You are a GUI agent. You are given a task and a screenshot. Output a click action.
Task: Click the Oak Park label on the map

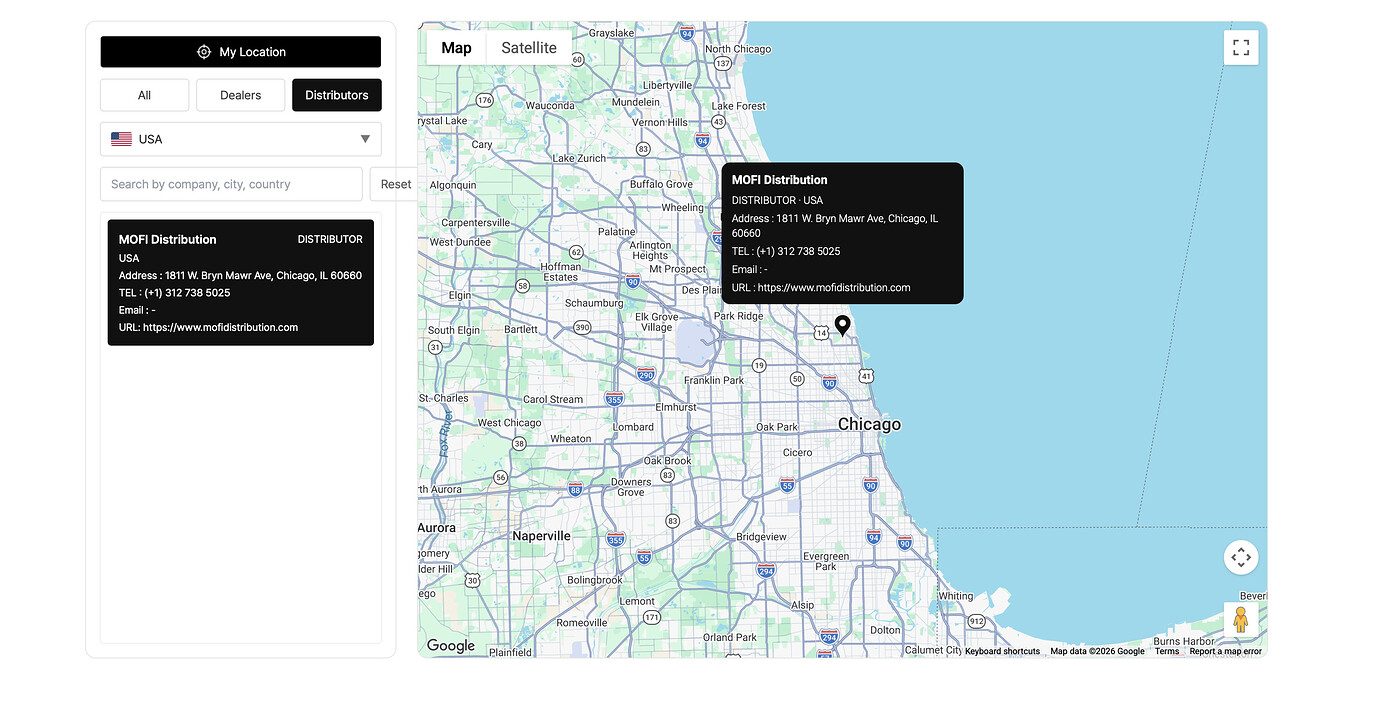click(777, 427)
